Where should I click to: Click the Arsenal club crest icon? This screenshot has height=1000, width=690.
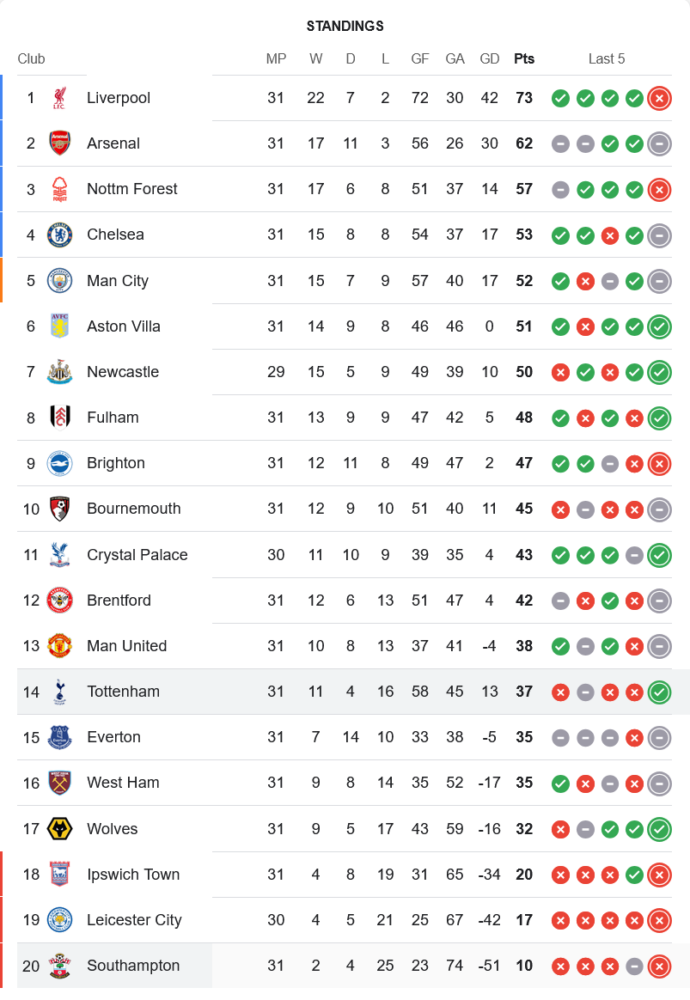click(x=59, y=144)
